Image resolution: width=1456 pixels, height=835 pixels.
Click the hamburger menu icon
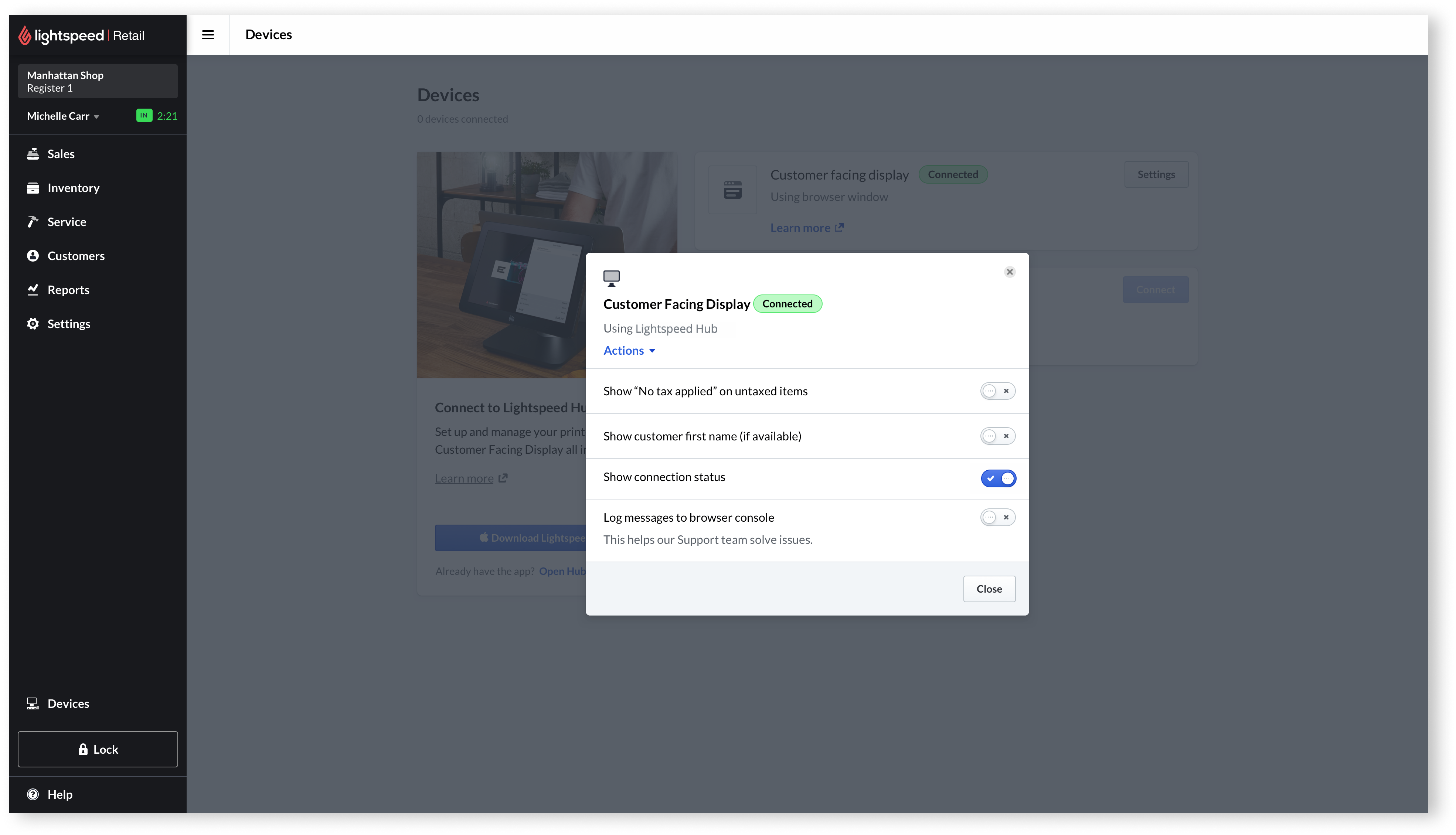point(208,34)
